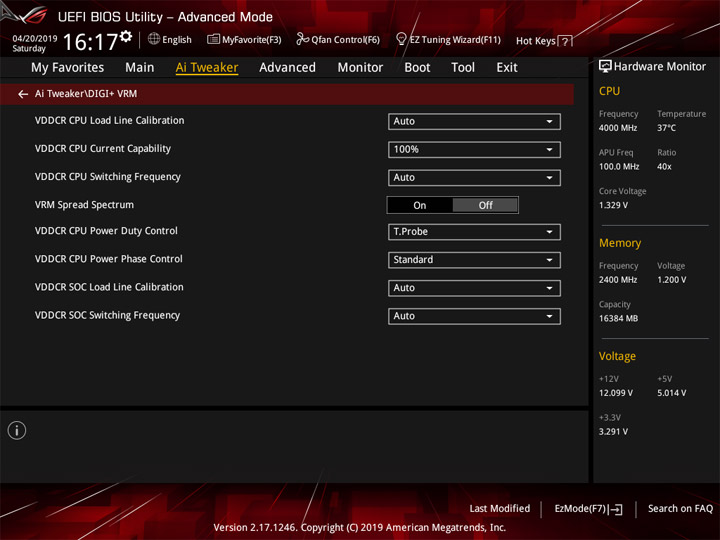Switch to the Boot tab

click(x=417, y=68)
